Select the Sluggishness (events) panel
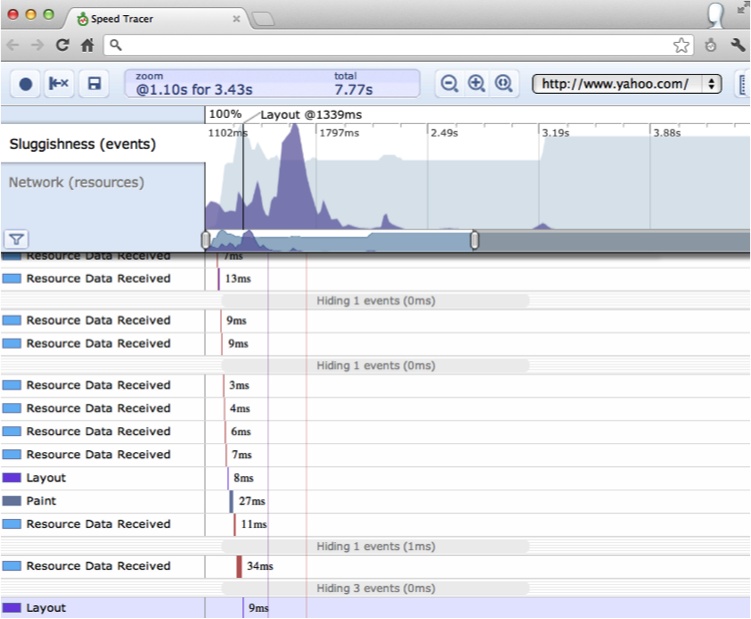The image size is (751, 619). point(102,144)
